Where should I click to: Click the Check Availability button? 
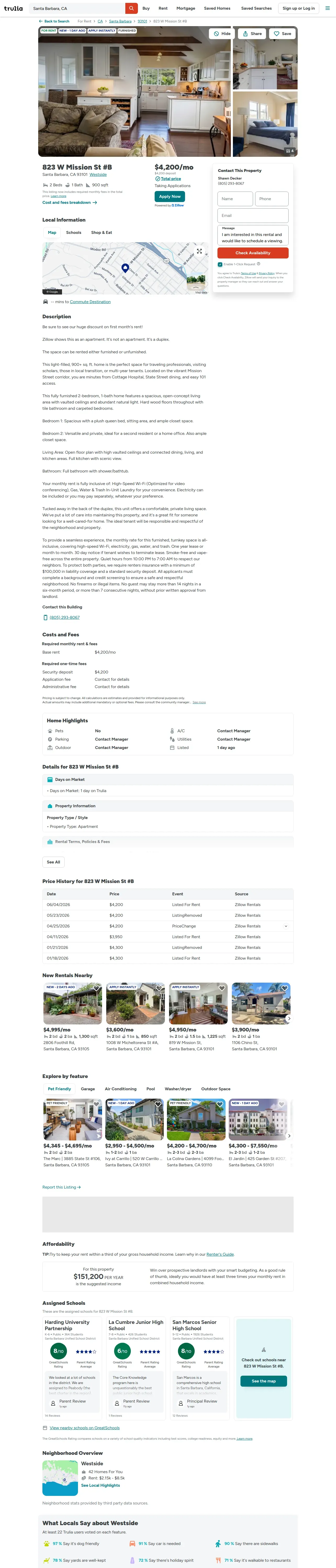click(x=253, y=253)
